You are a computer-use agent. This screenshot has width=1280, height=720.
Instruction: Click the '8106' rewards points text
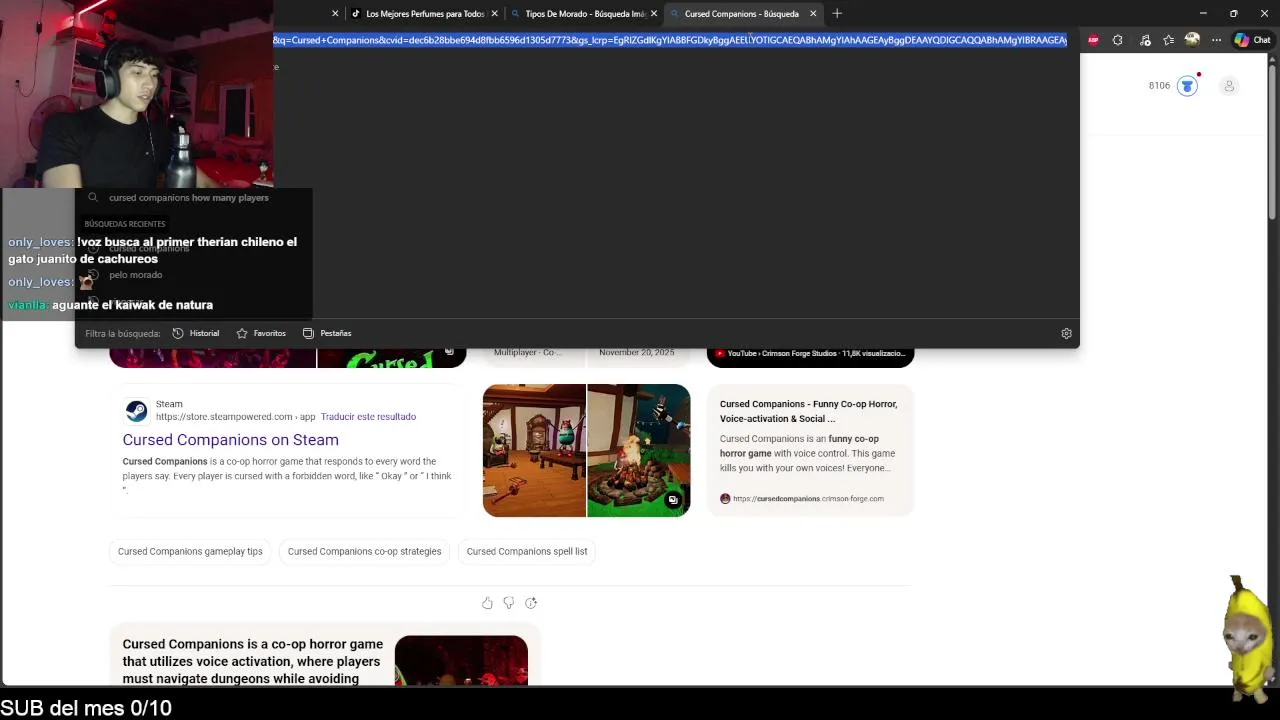point(1159,86)
